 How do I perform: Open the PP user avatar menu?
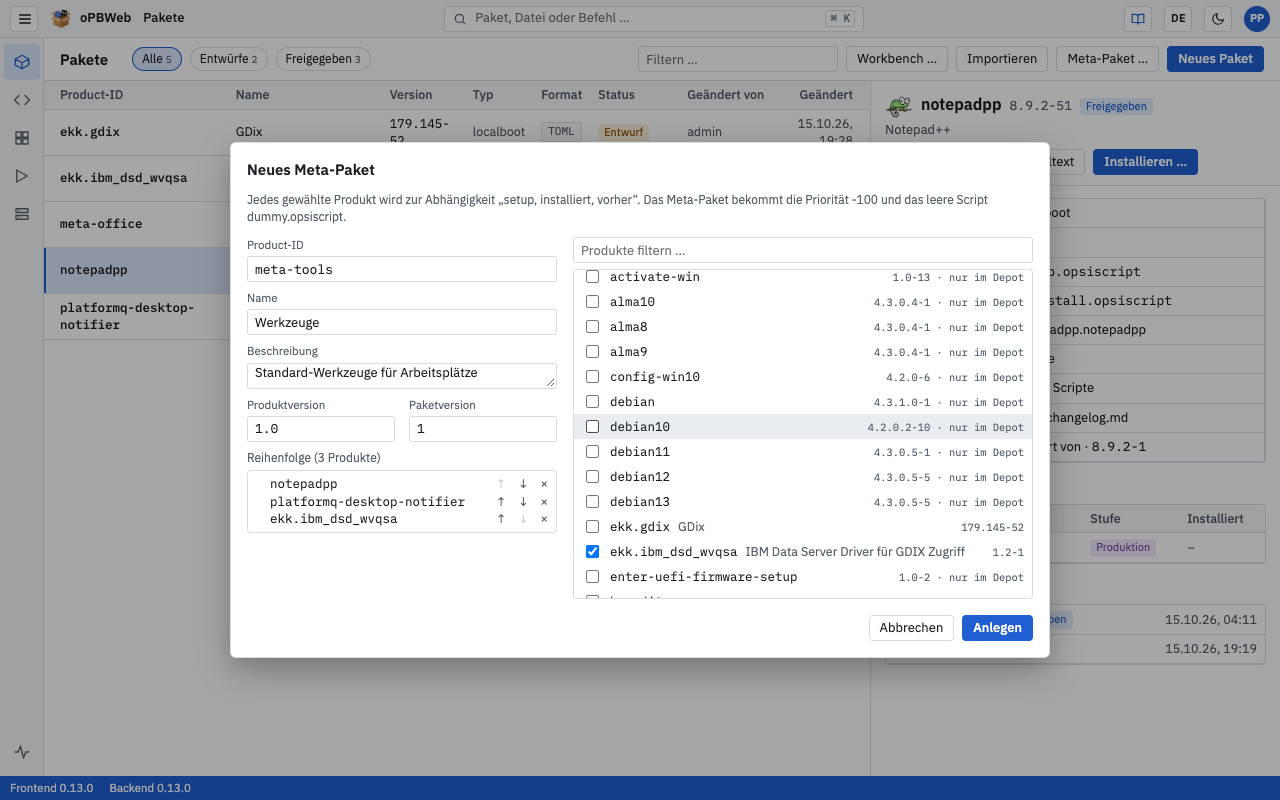click(1256, 18)
